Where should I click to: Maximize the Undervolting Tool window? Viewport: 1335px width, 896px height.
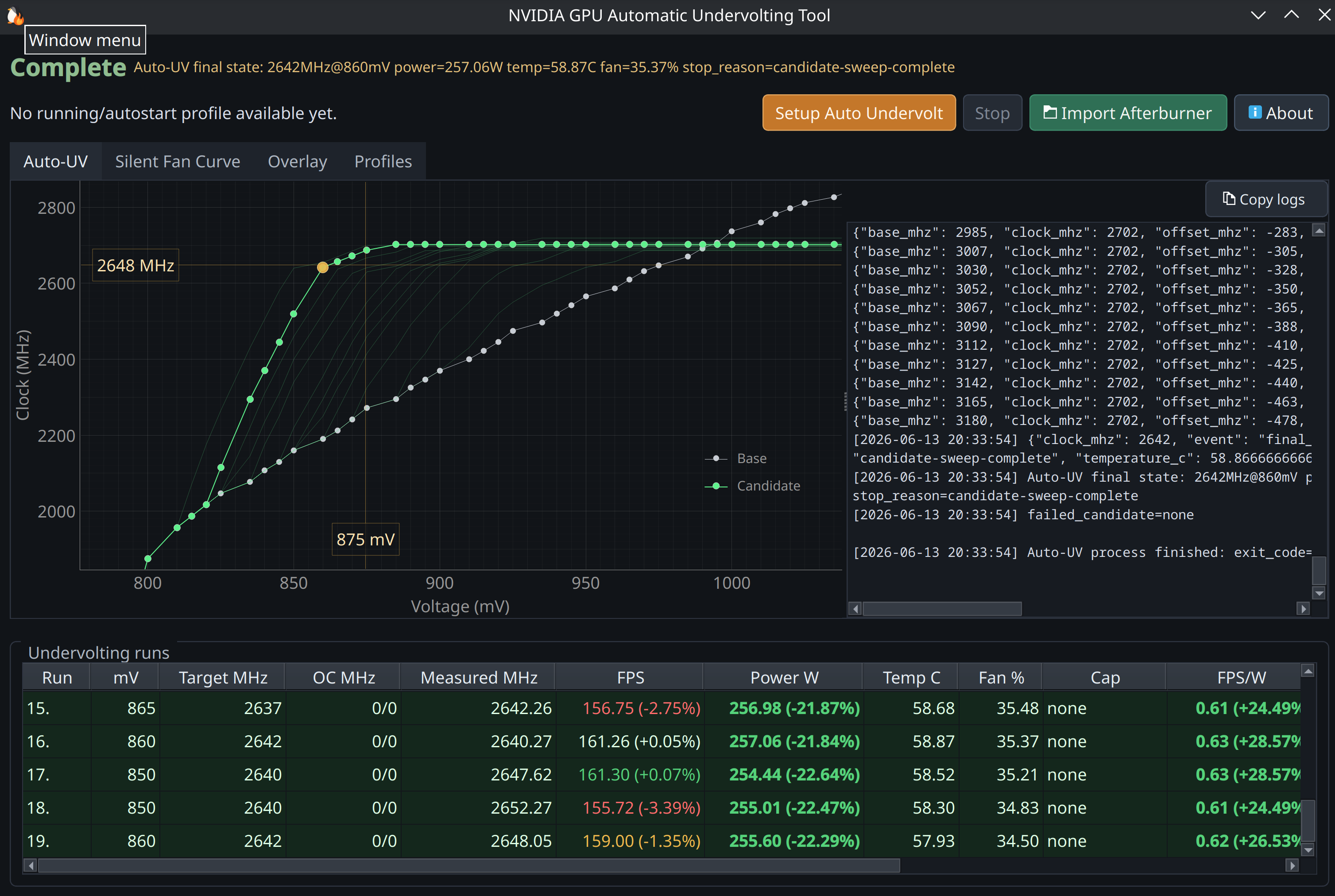pyautogui.click(x=1292, y=15)
